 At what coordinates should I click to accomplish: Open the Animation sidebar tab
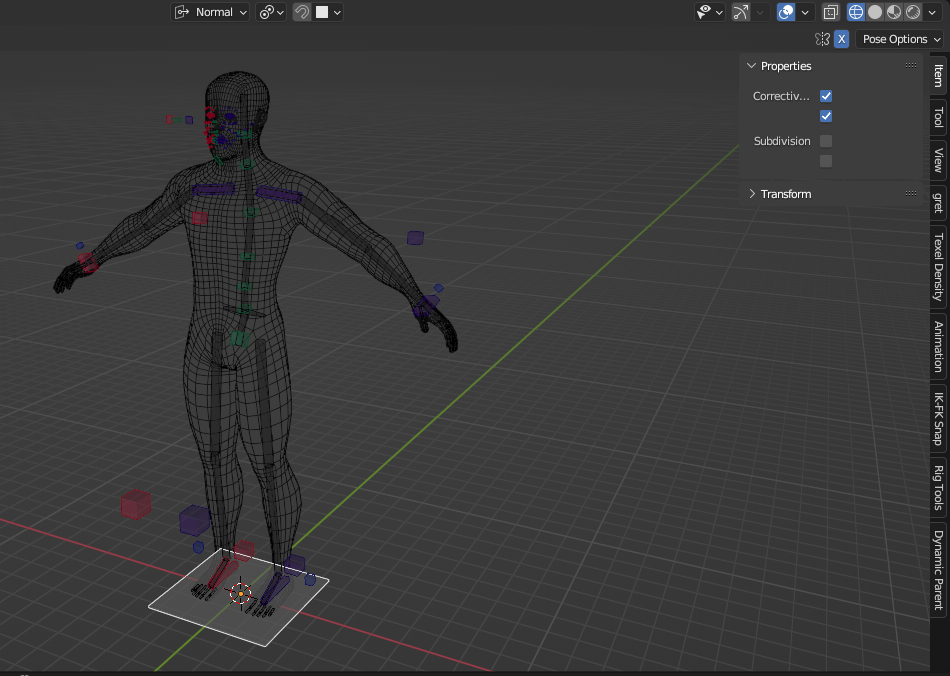pos(936,345)
